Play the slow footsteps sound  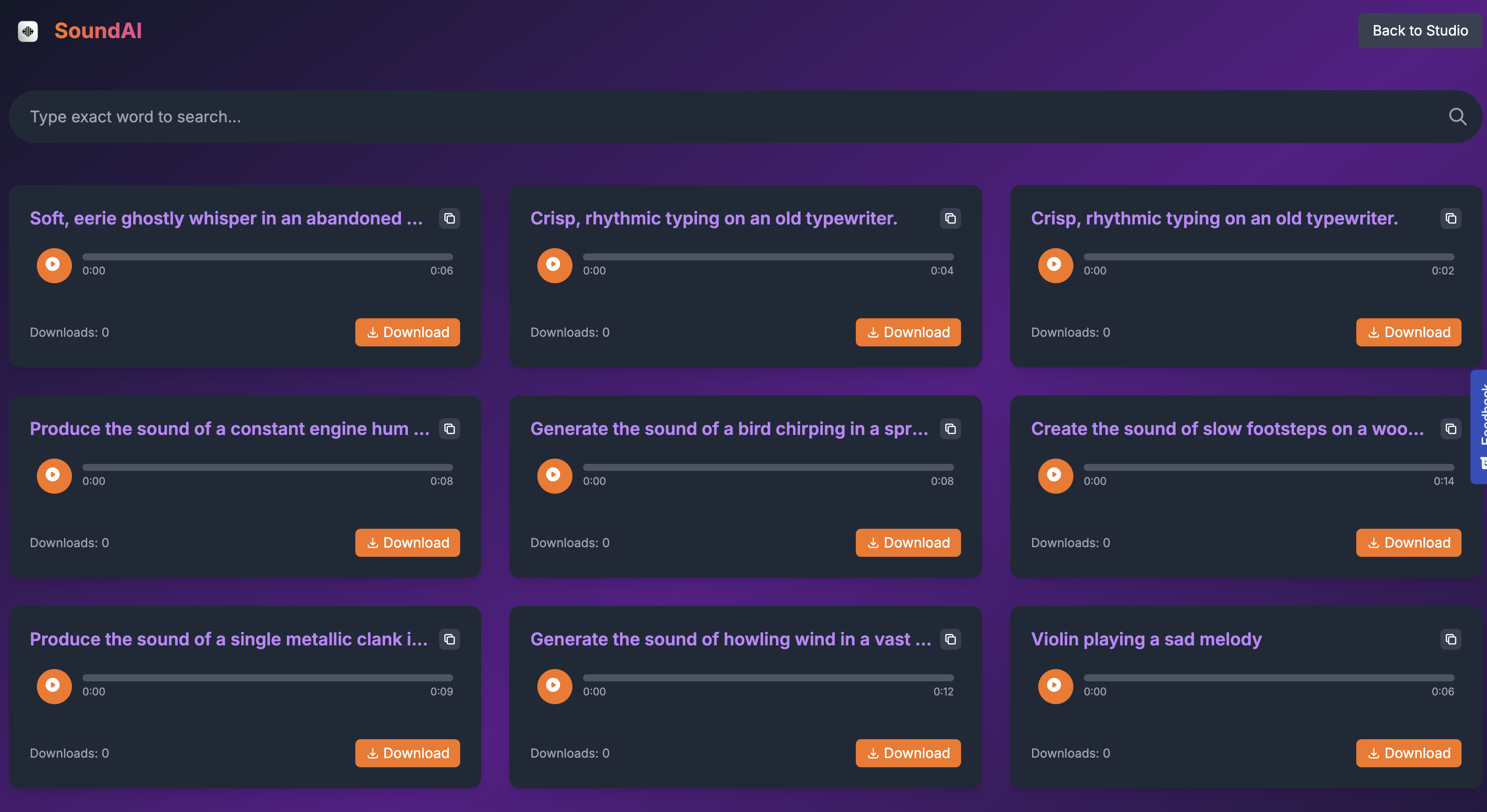pyautogui.click(x=1054, y=476)
